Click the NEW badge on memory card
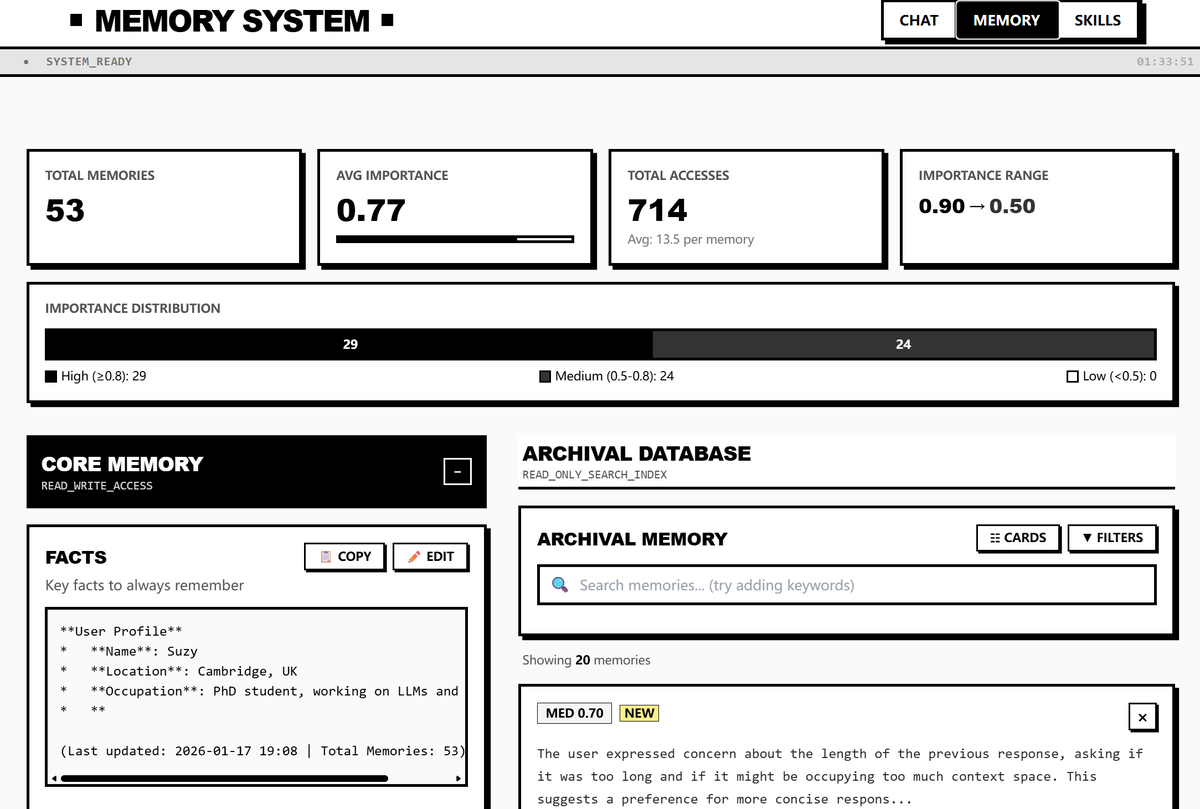 click(x=639, y=713)
